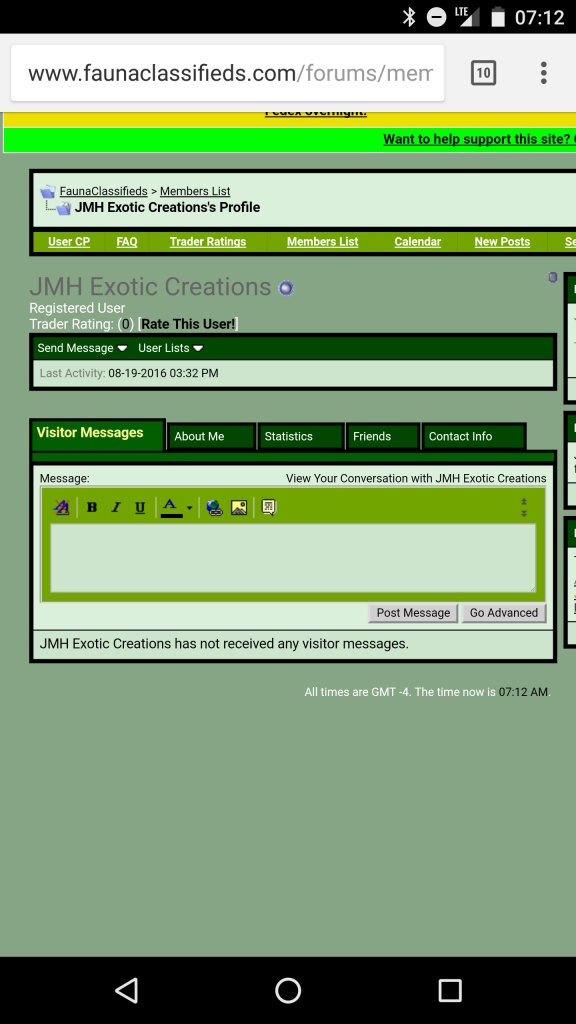Open the browser tab switcher showing 10
Image resolution: width=576 pixels, height=1024 pixels.
point(483,72)
